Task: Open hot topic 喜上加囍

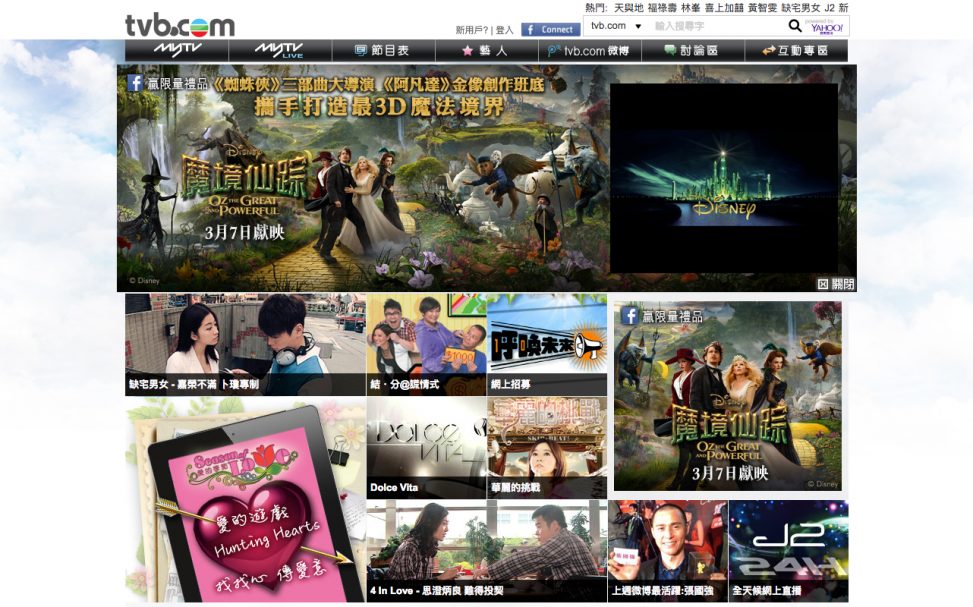Action: pyautogui.click(x=724, y=8)
